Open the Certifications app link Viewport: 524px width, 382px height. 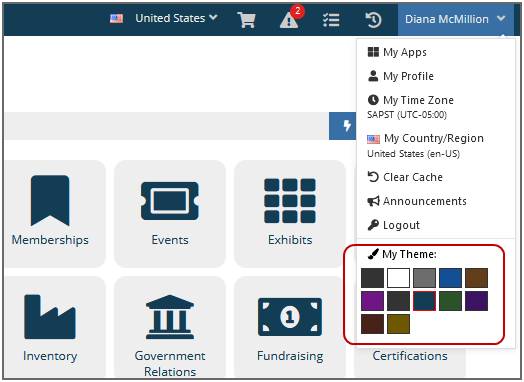coord(410,356)
